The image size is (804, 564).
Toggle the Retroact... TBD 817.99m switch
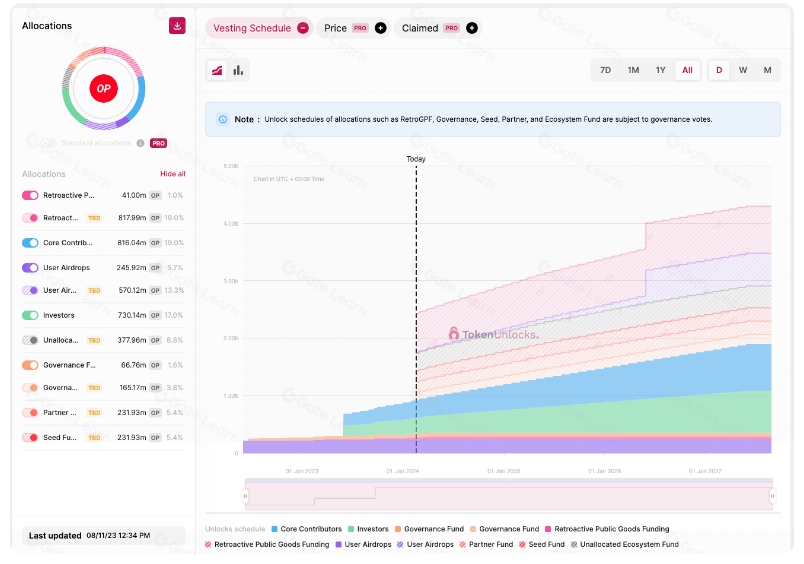coord(30,218)
